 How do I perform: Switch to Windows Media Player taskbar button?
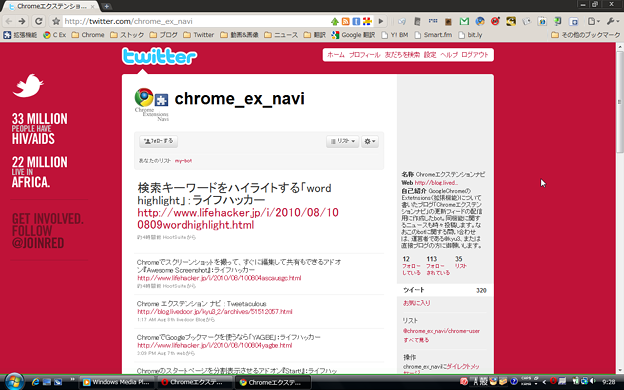coord(117,382)
